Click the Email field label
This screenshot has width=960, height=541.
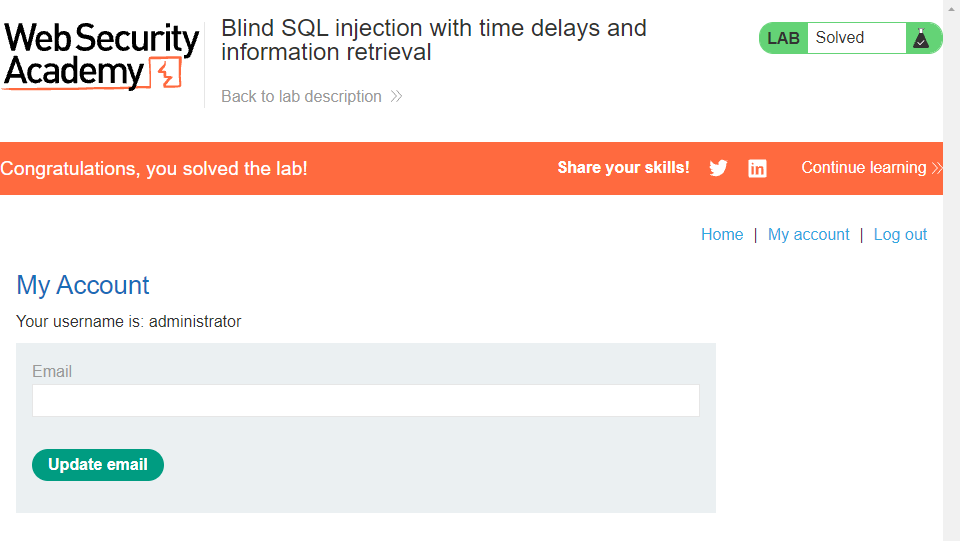52,372
